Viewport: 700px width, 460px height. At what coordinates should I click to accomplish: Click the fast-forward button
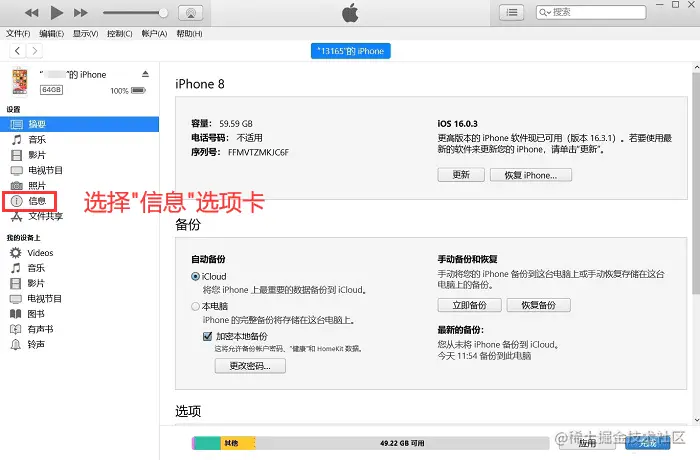click(x=81, y=13)
